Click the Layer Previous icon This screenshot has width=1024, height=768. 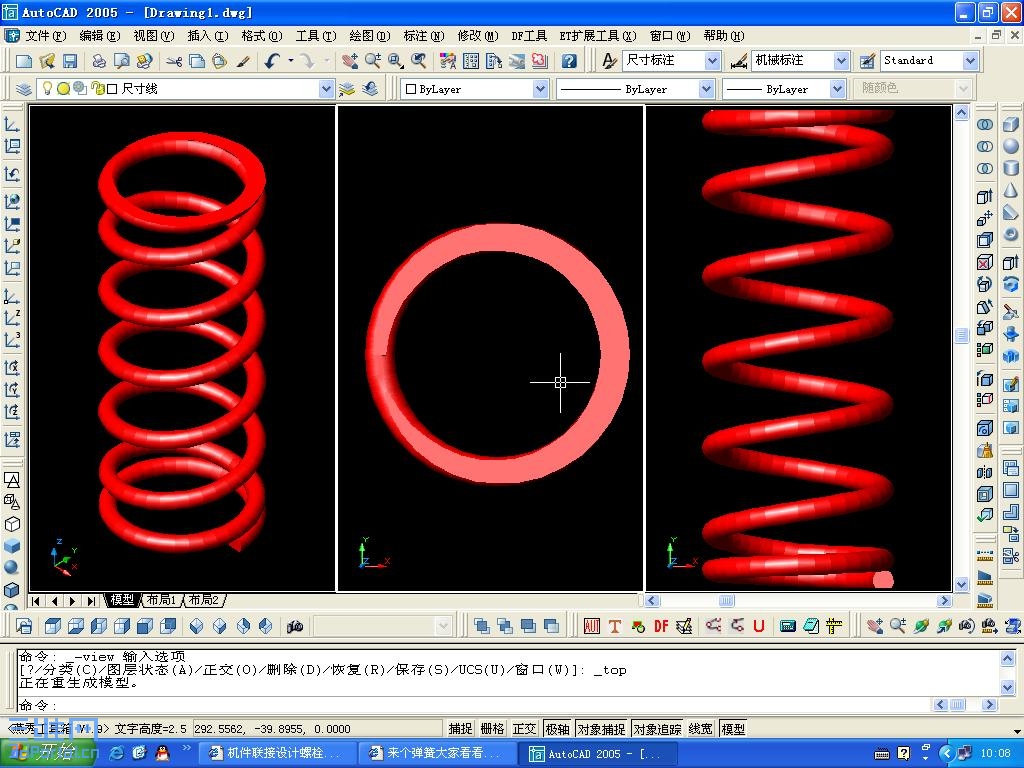pyautogui.click(x=370, y=89)
